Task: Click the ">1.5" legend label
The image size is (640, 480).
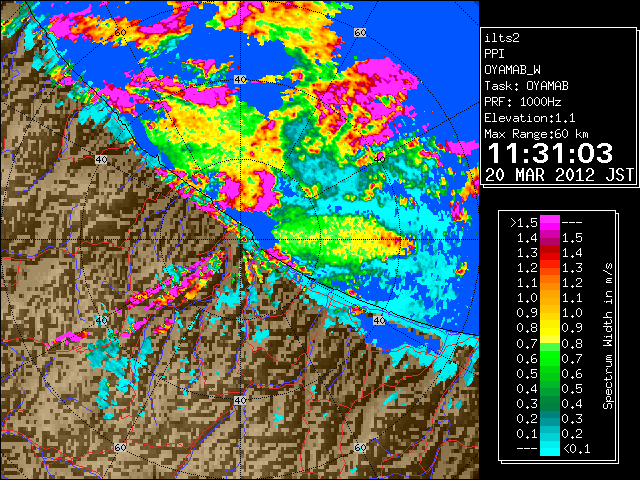Action: [x=523, y=222]
